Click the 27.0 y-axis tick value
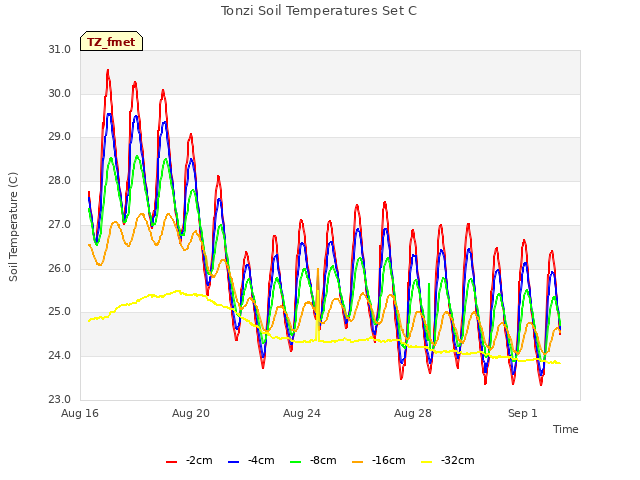 [x=60, y=224]
